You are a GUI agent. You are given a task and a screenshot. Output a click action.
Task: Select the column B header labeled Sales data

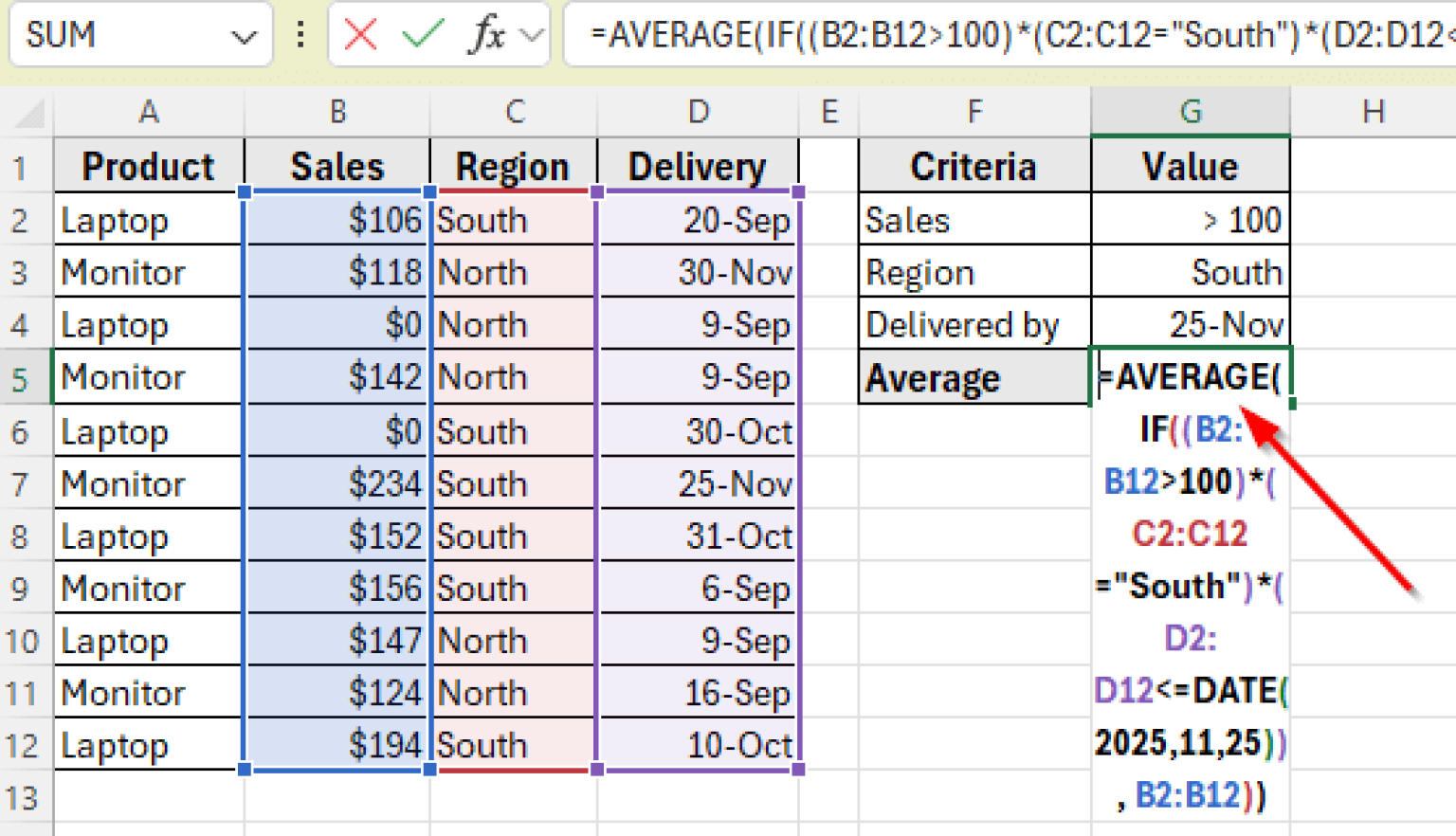[x=337, y=111]
